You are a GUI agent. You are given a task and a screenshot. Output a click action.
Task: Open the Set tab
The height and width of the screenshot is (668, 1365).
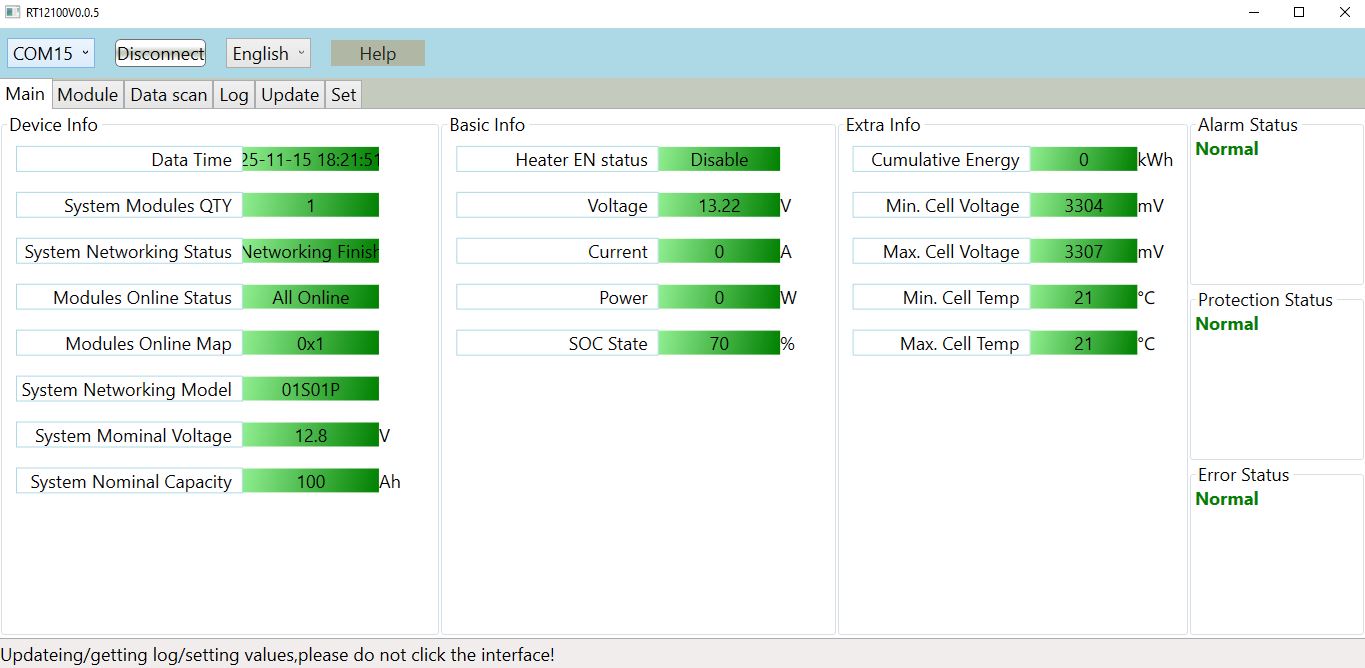343,95
